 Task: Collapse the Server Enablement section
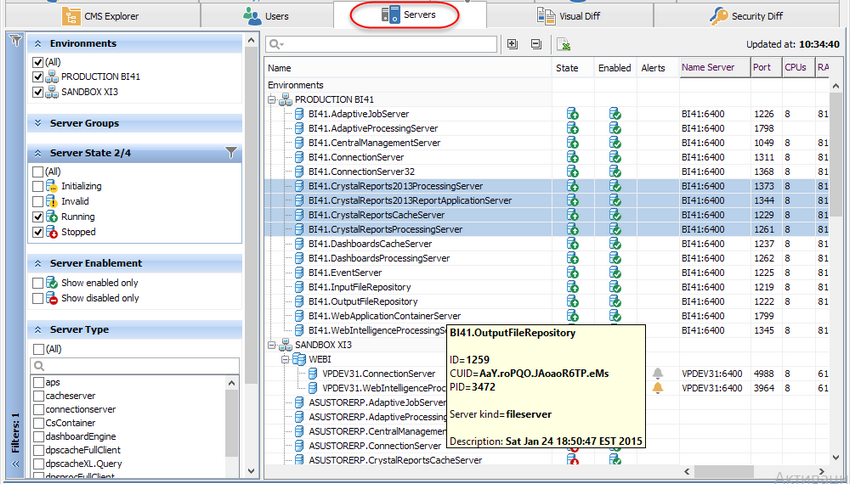coord(38,263)
